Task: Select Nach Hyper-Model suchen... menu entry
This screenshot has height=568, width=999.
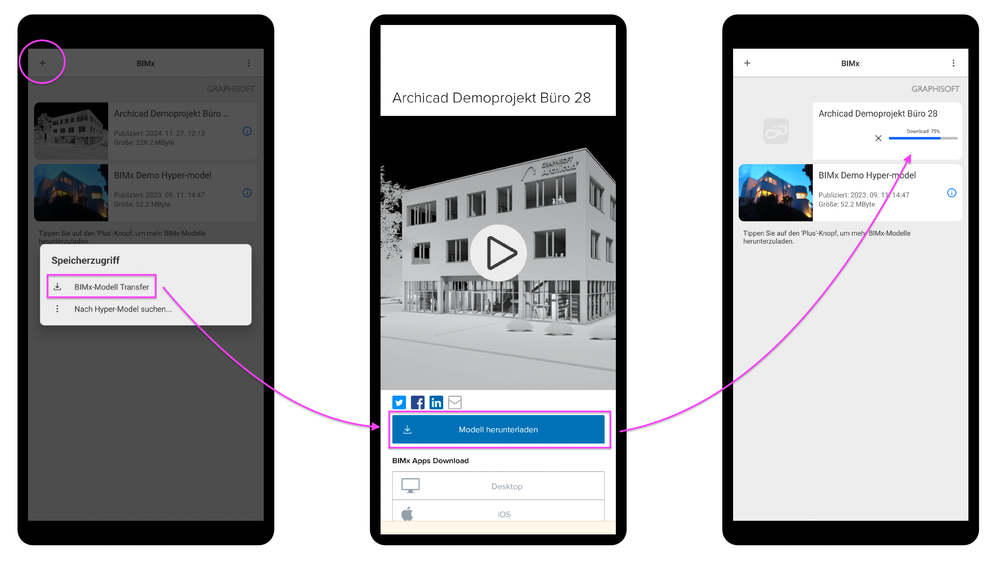Action: pos(123,309)
